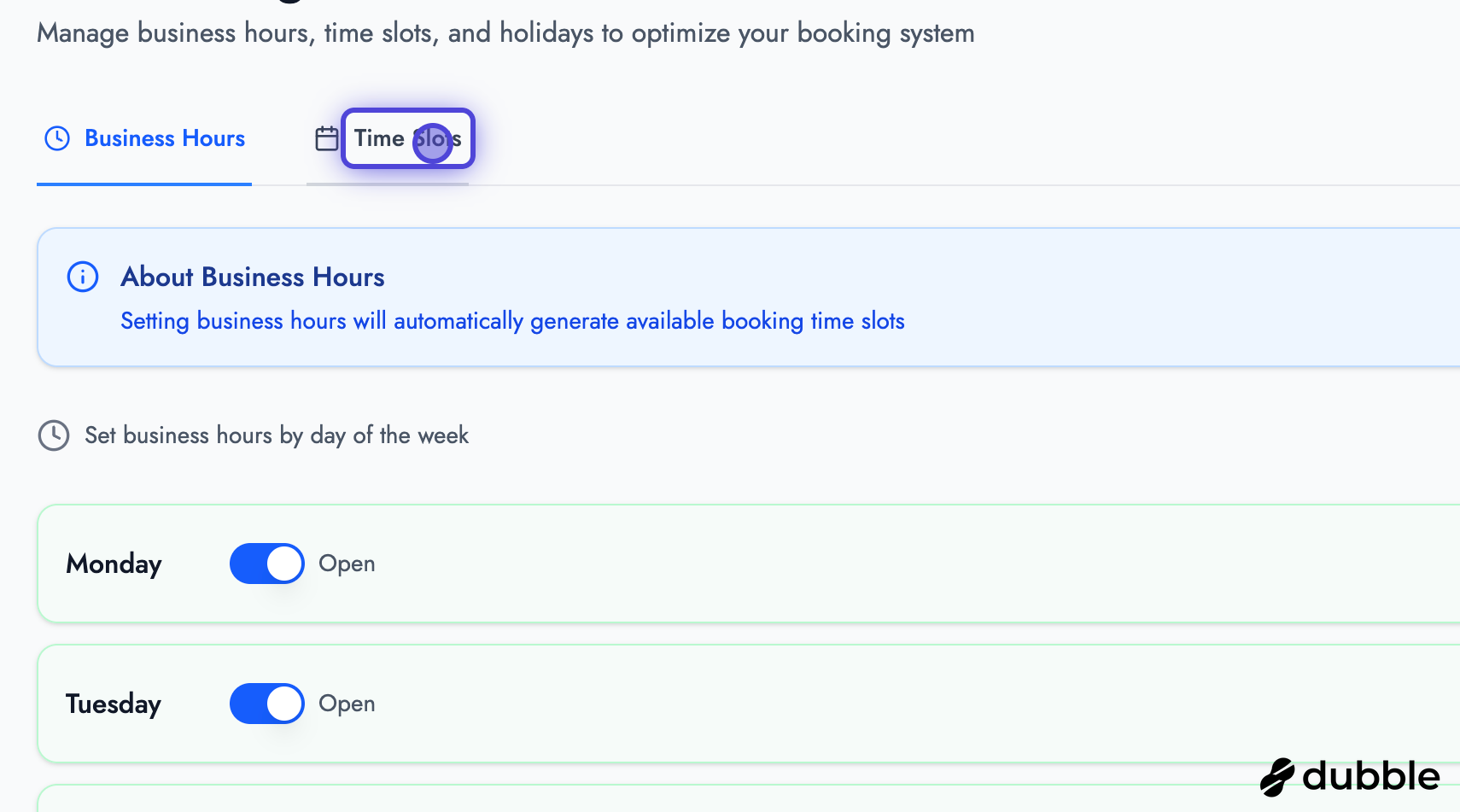Click the Open label next to Monday

(347, 564)
